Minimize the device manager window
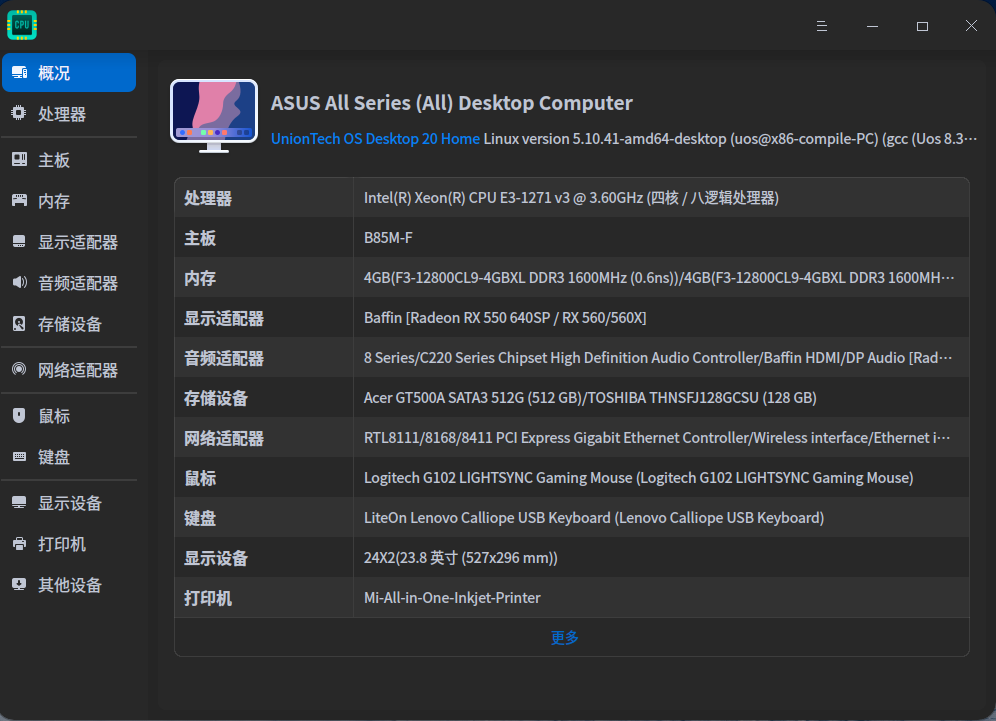Screen dimensions: 996x721 point(872,26)
